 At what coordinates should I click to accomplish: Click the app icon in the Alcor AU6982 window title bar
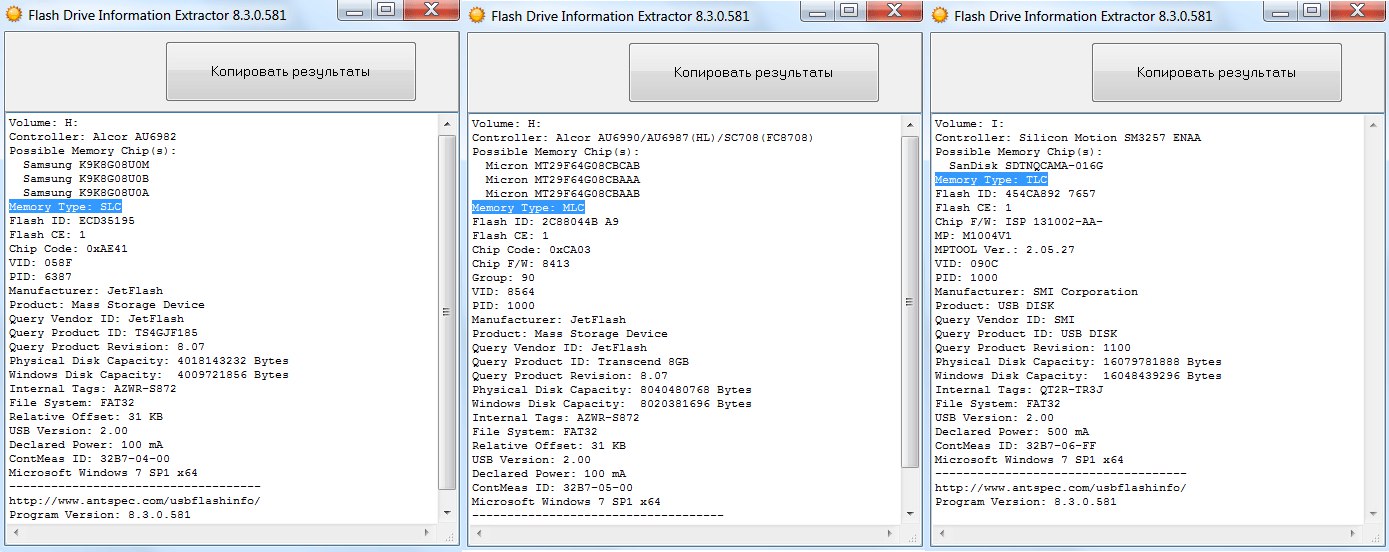click(13, 16)
